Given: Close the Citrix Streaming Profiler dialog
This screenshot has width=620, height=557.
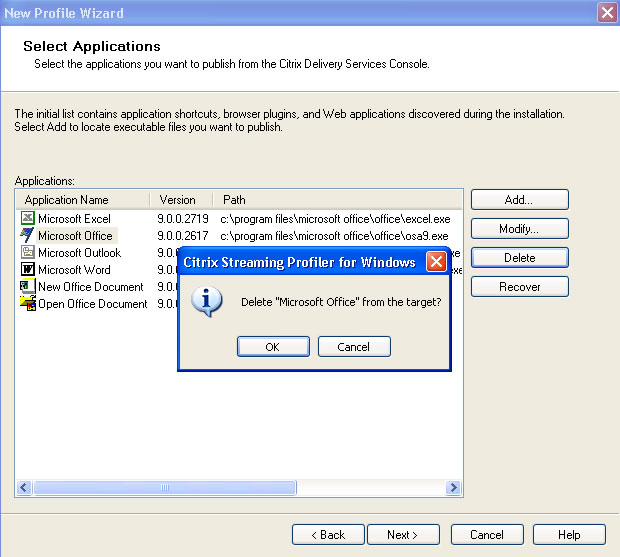Looking at the screenshot, I should click(x=436, y=262).
